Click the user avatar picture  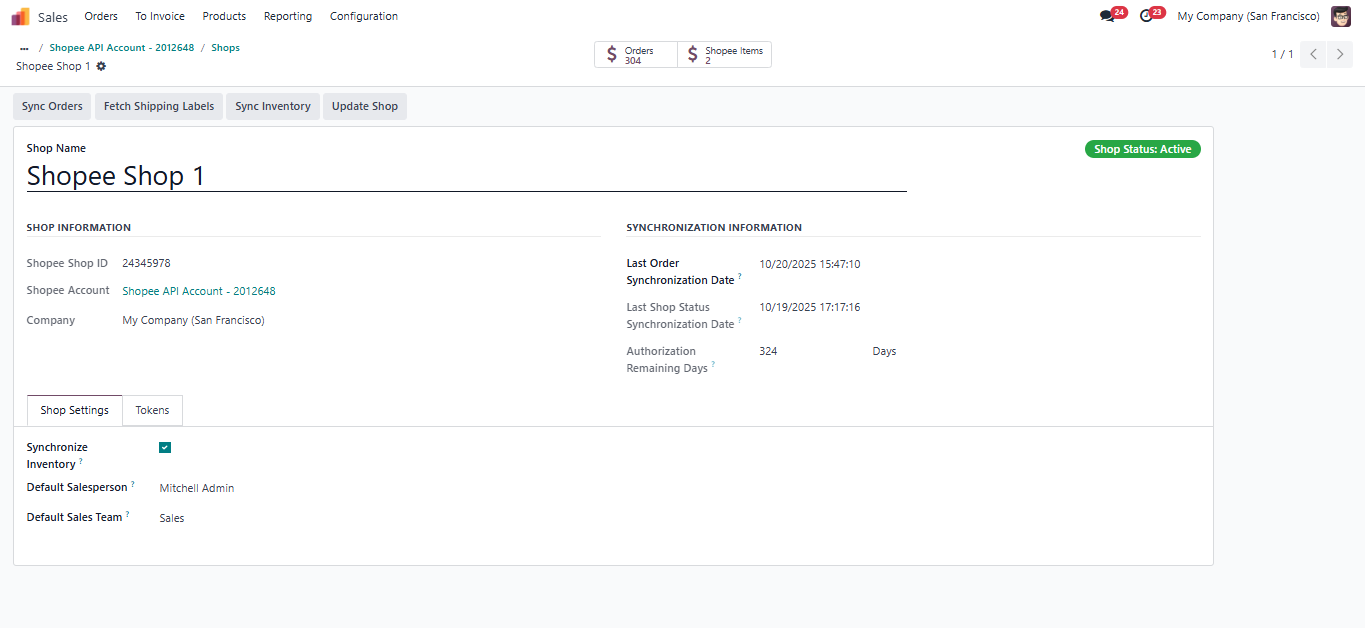point(1340,16)
